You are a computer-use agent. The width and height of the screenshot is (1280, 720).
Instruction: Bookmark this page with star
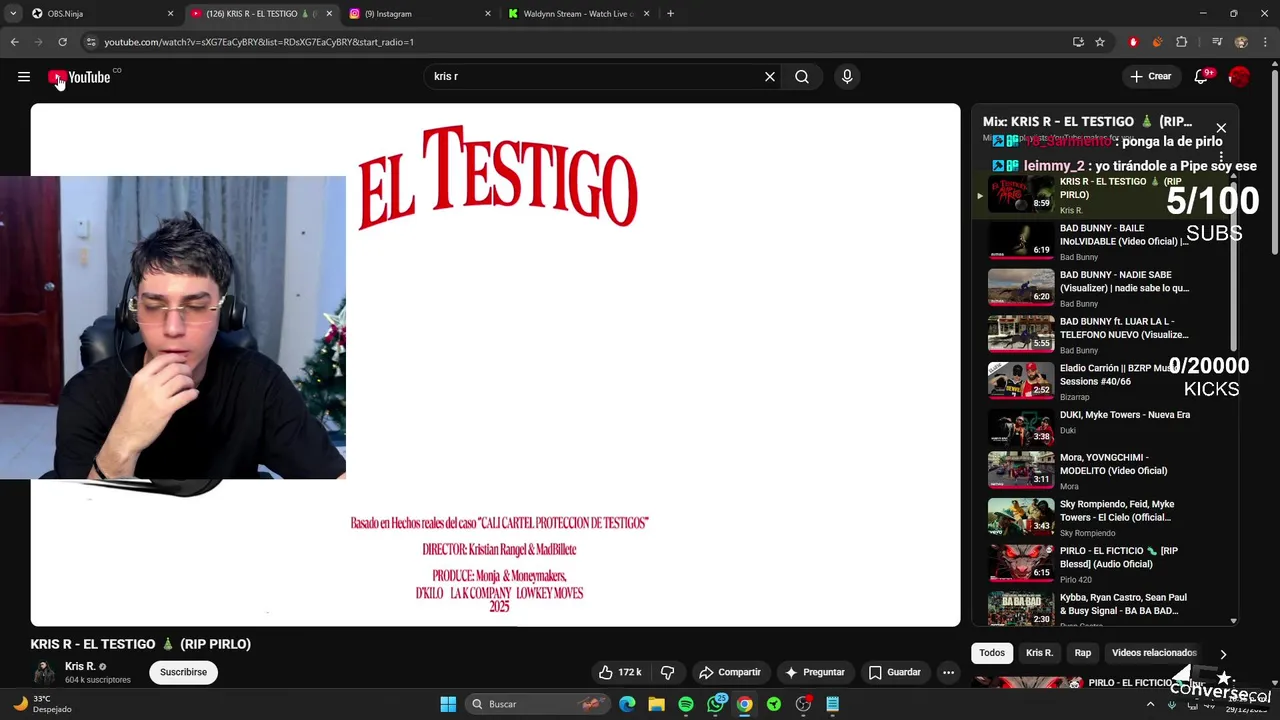tap(1100, 42)
